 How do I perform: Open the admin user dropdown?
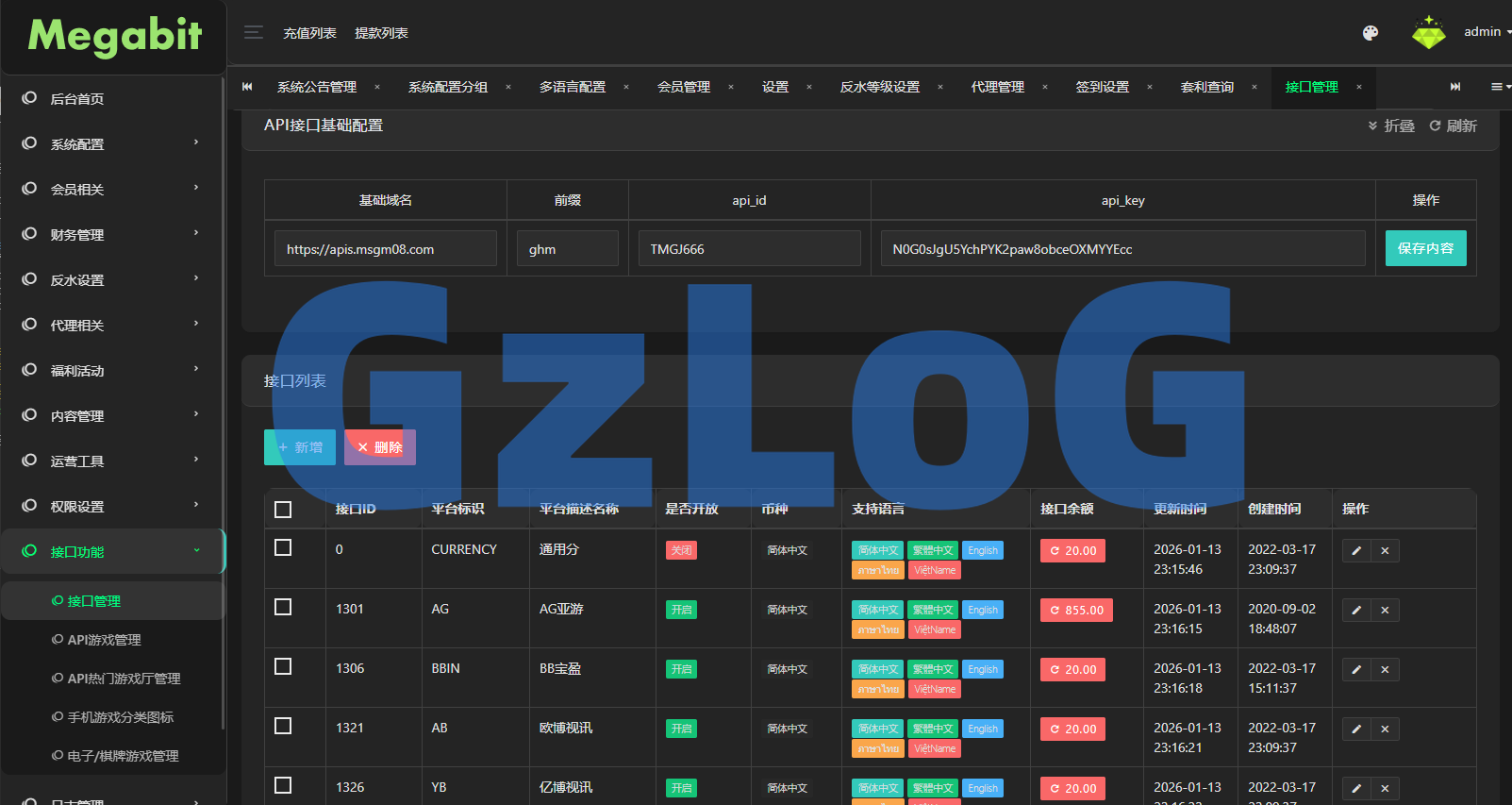(1486, 32)
